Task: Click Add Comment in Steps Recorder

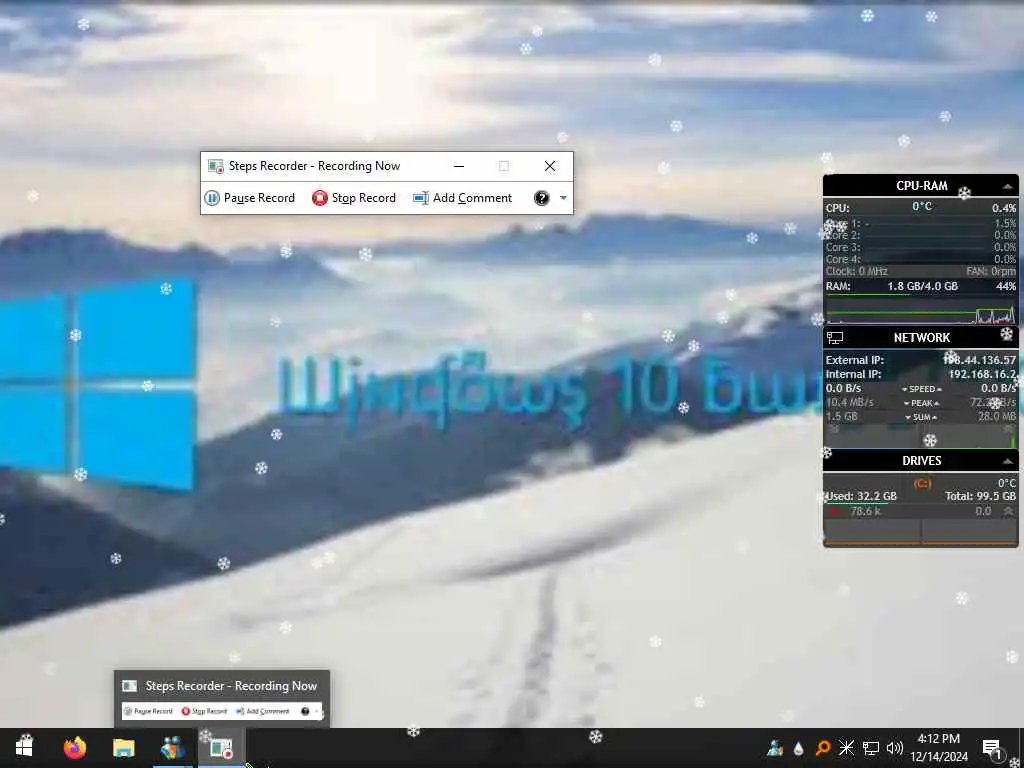Action: (x=463, y=198)
